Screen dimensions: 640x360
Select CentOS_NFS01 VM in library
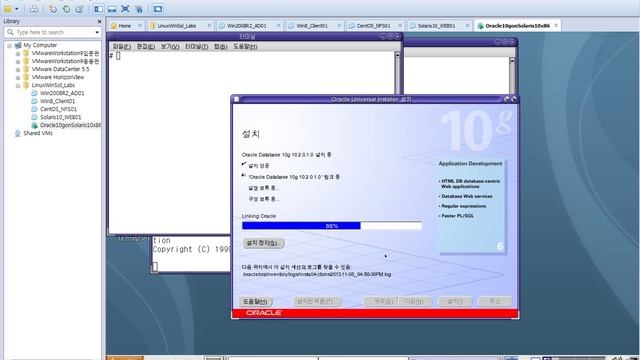[58, 109]
